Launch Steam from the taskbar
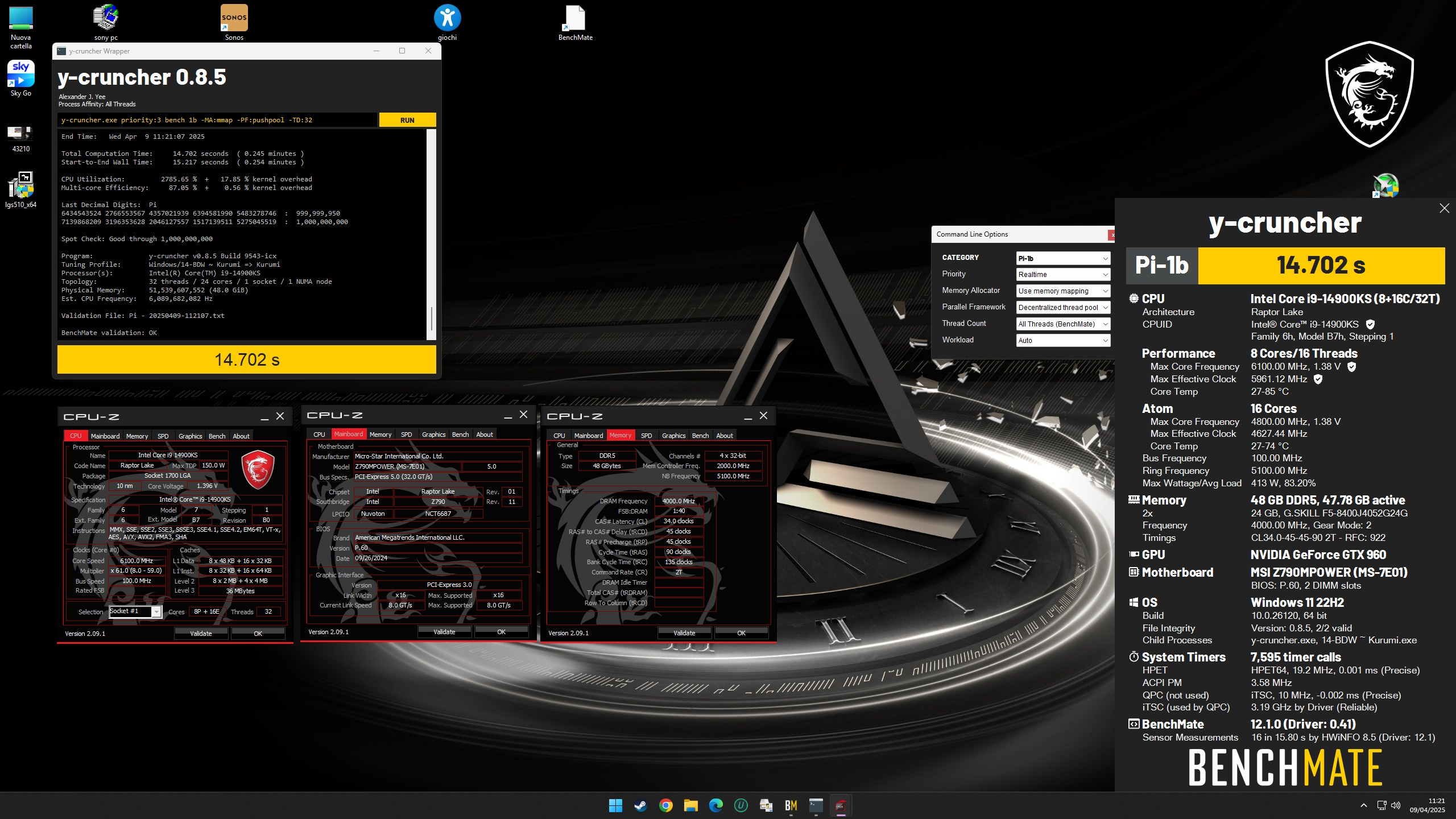 pyautogui.click(x=640, y=805)
